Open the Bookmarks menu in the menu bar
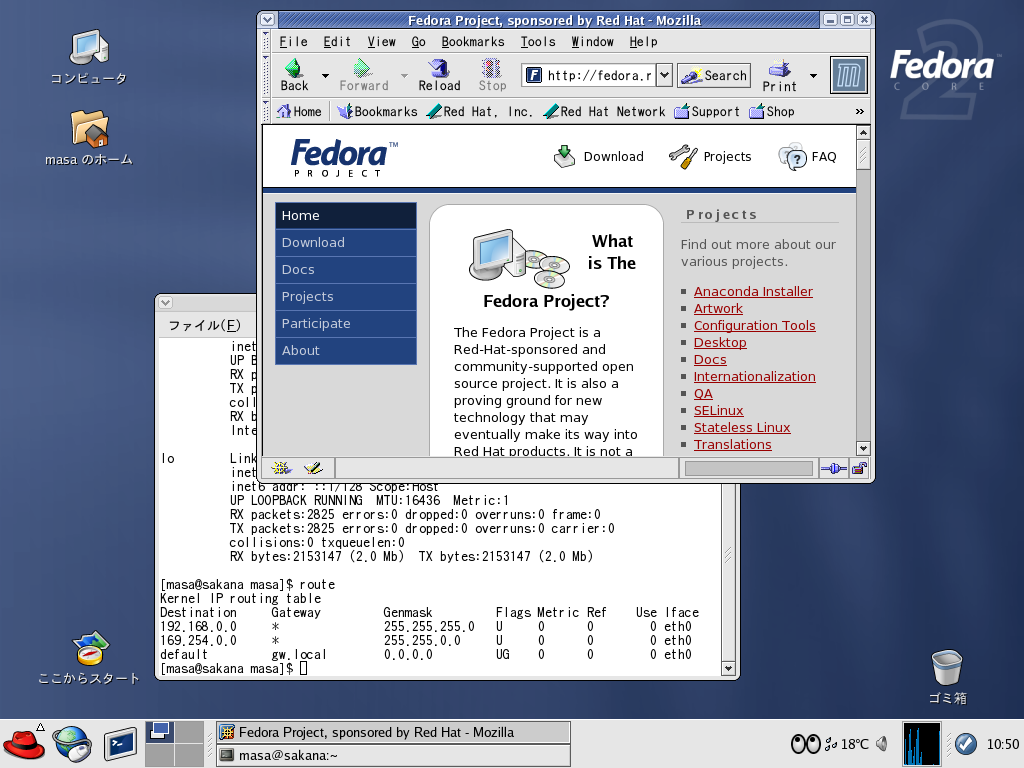The width and height of the screenshot is (1024, 768). click(x=473, y=42)
